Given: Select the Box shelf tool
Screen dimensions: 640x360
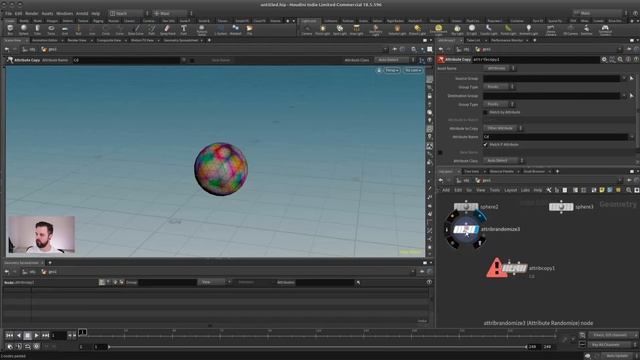Looking at the screenshot, I should [10, 29].
